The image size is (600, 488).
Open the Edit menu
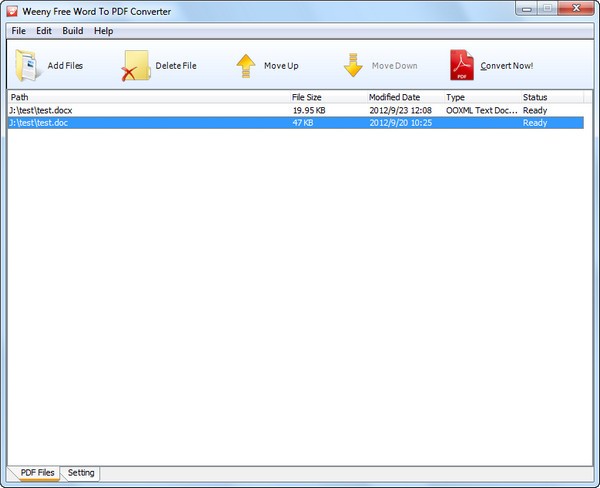click(x=44, y=31)
